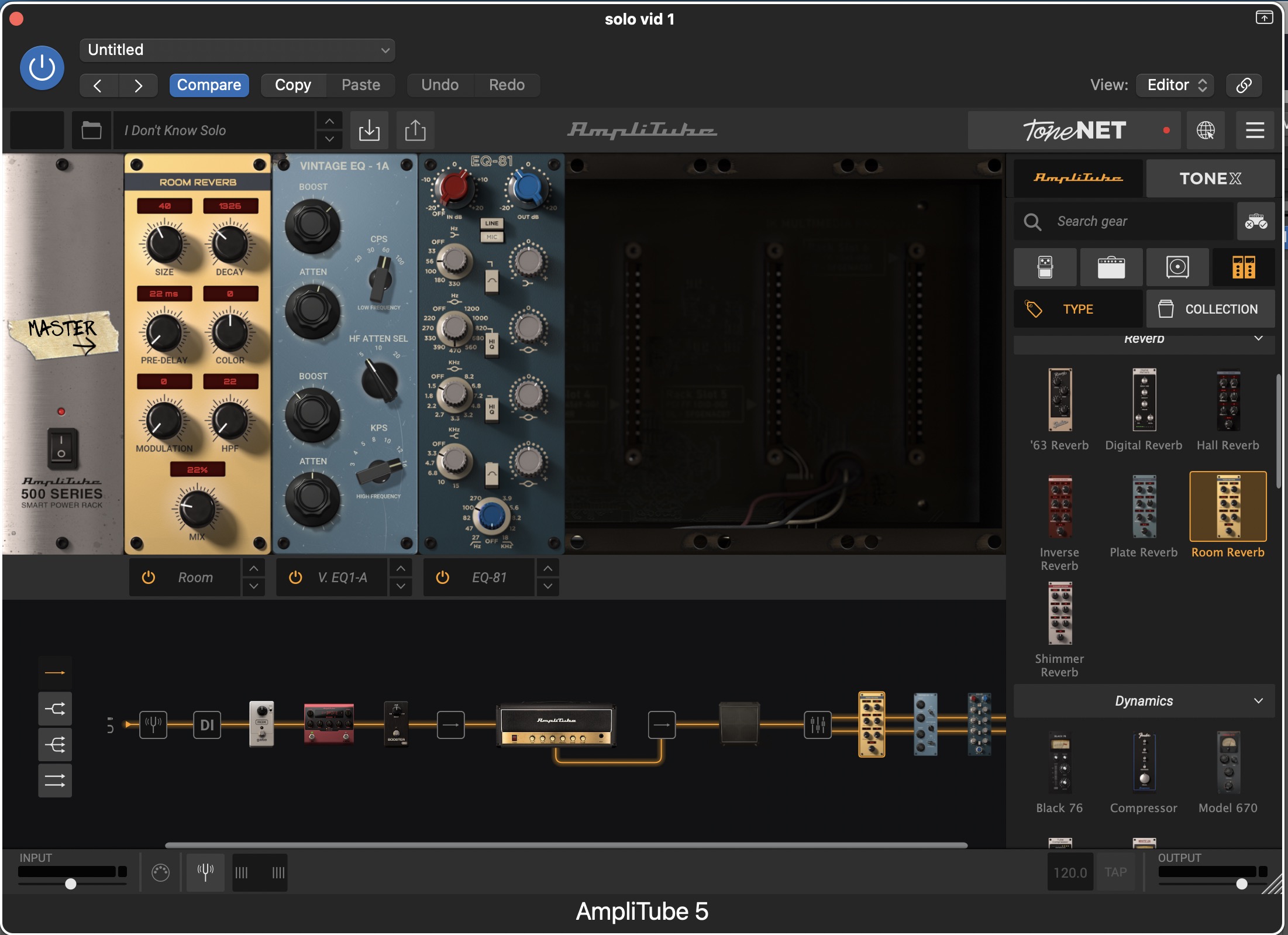
Task: Open the ToneNET globe icon
Action: coord(1206,130)
